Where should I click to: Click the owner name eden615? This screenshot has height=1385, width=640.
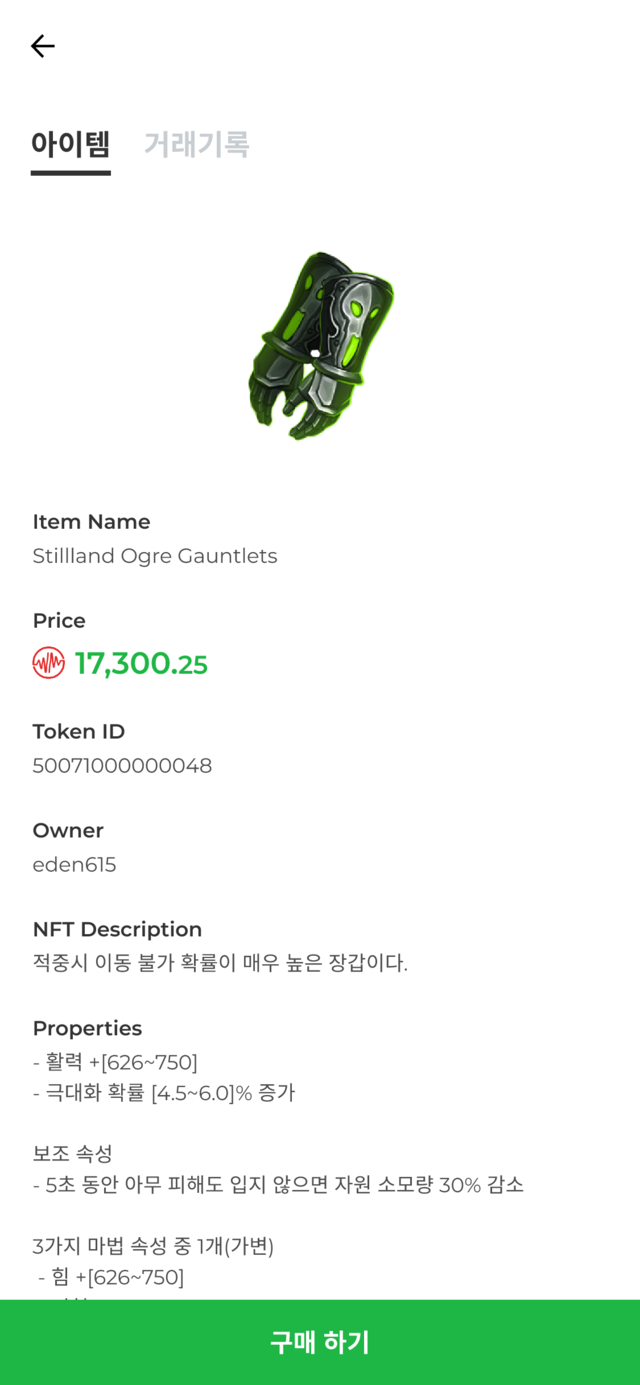[74, 864]
